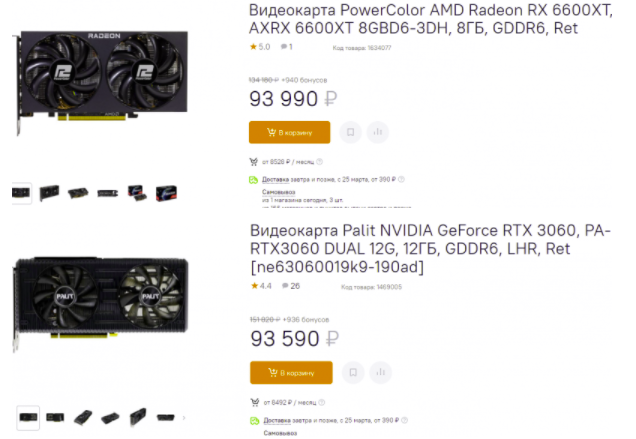The height and width of the screenshot is (439, 636).
Task: Click the installment info question icon for RTX 3060
Action: coord(322,402)
